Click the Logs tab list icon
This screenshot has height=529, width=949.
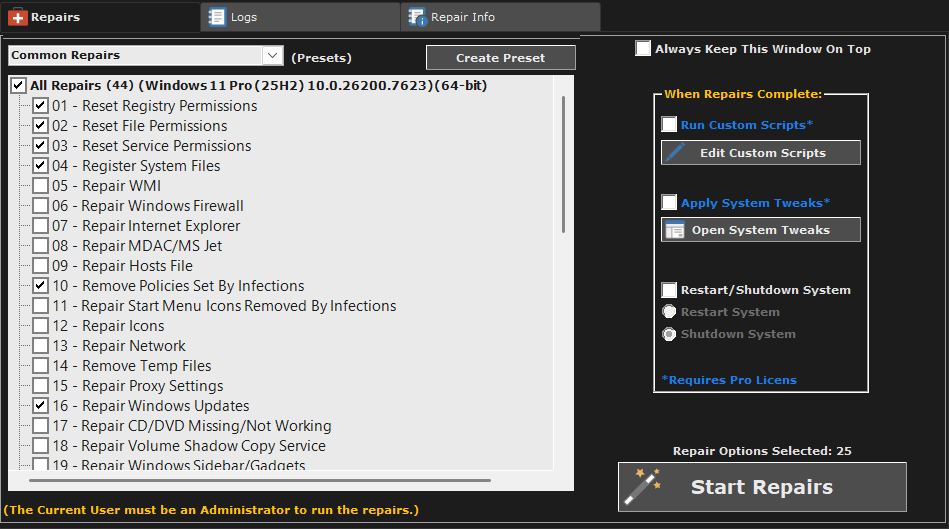pyautogui.click(x=216, y=17)
